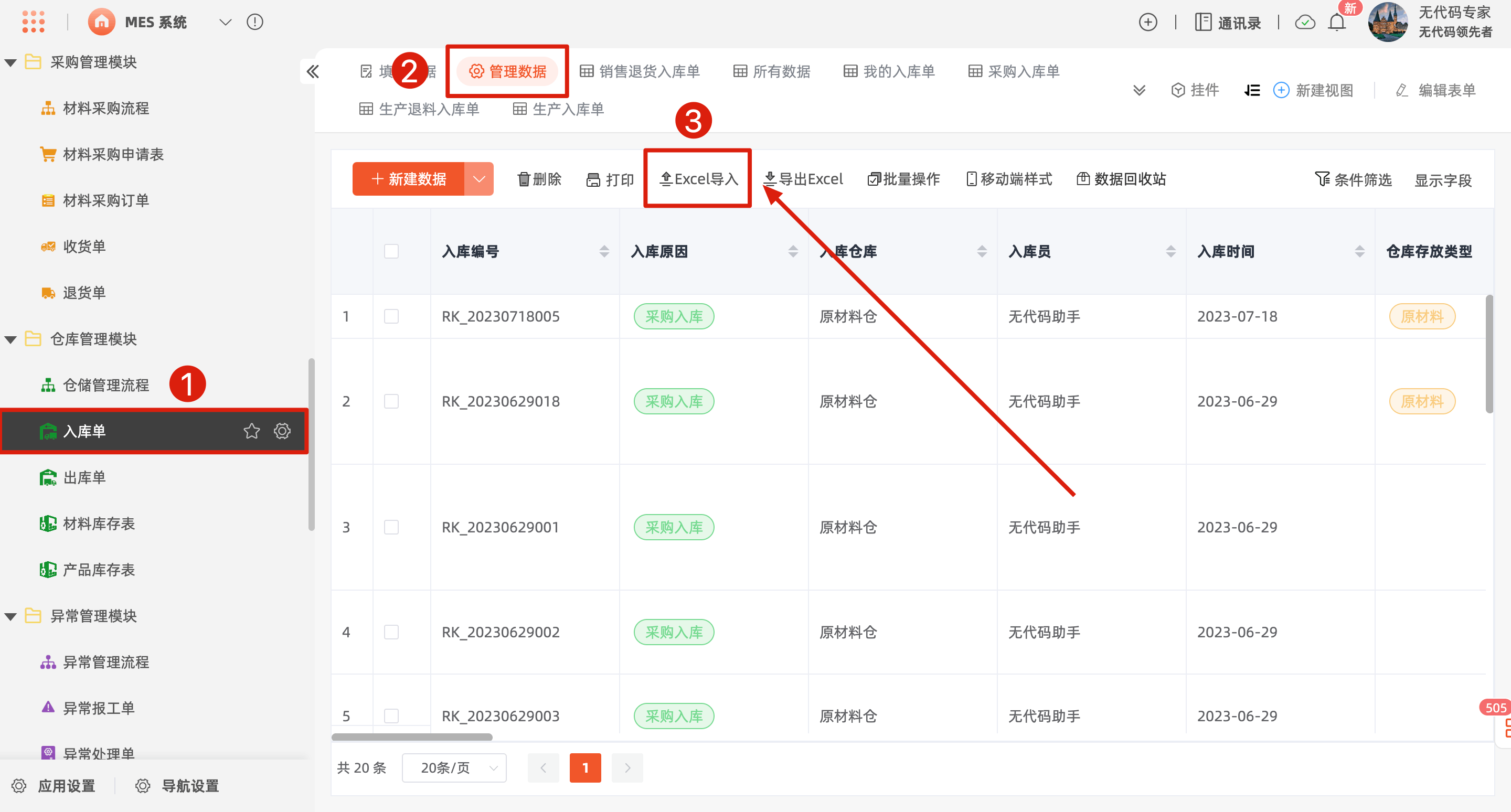Viewport: 1511px width, 812px height.
Task: Click the notification bell icon
Action: (1337, 23)
